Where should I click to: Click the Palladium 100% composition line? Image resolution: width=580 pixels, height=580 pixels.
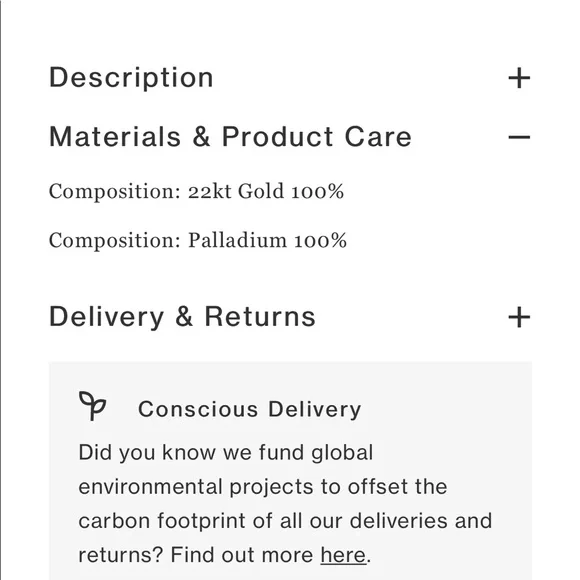(x=198, y=240)
